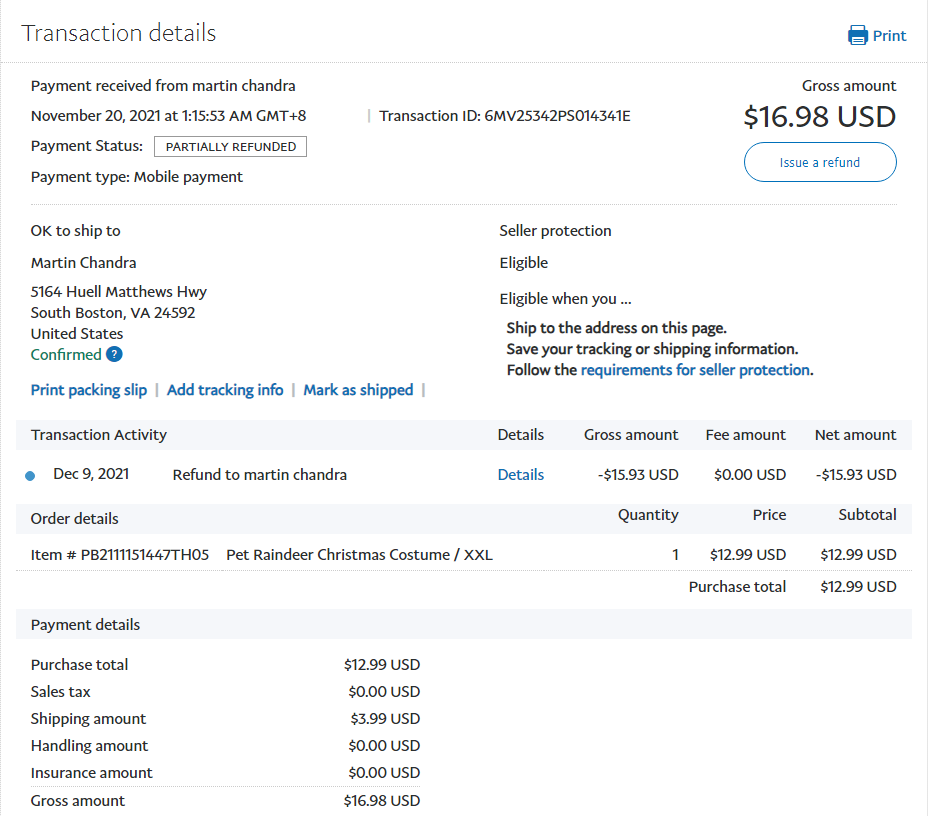Image resolution: width=928 pixels, height=816 pixels.
Task: Choose Mark as shipped
Action: coord(358,390)
